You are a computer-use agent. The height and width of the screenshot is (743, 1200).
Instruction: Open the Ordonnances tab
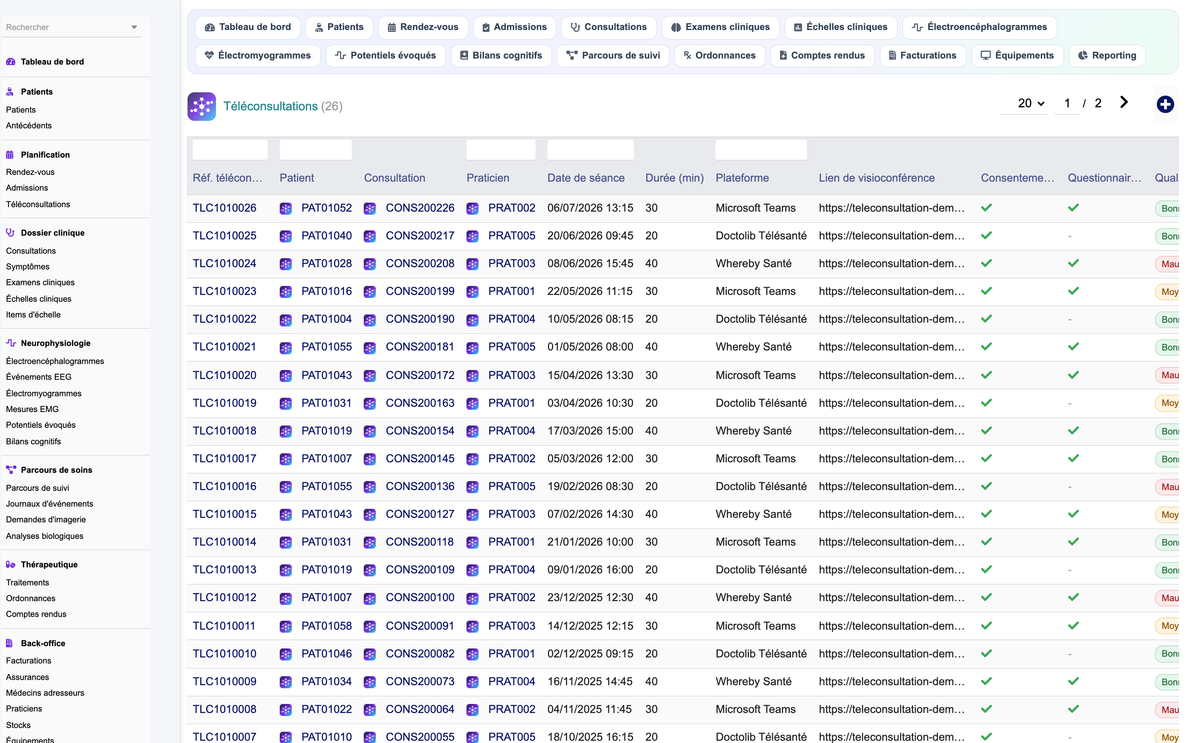coord(719,55)
